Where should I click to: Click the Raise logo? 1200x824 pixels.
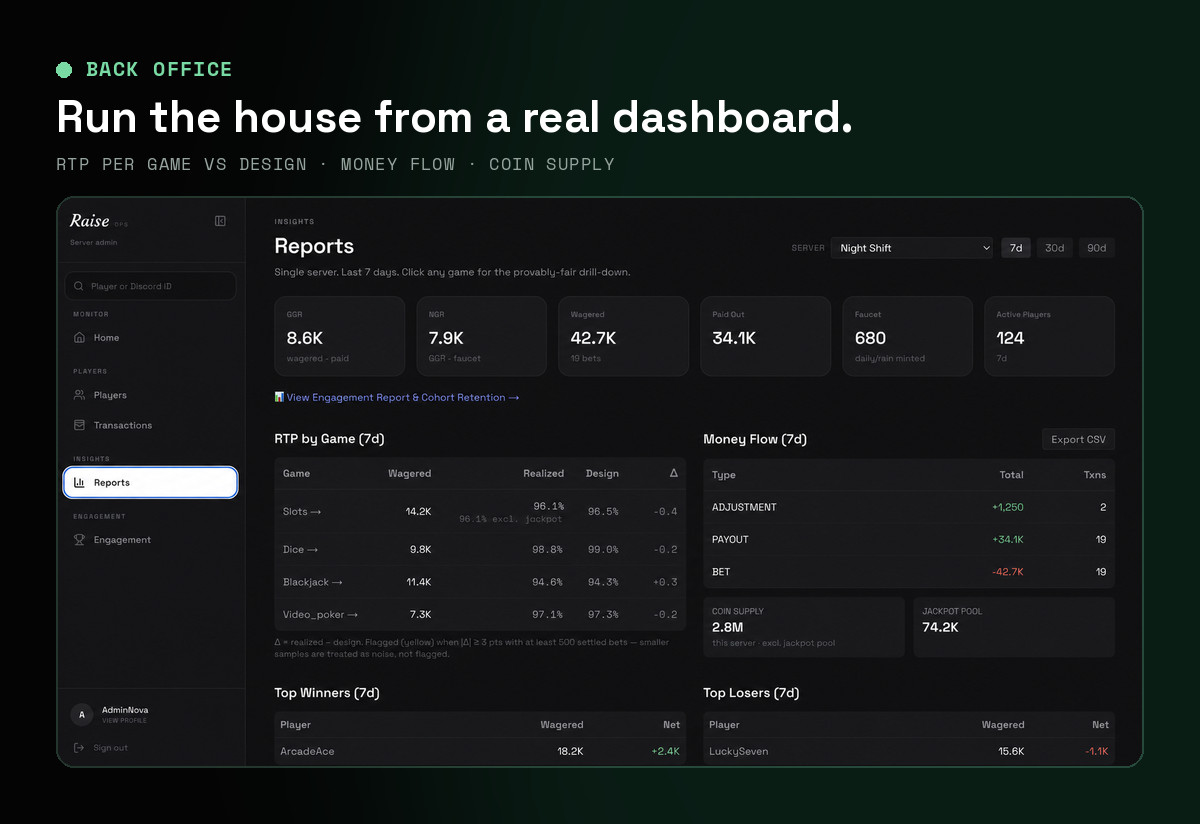coord(90,221)
